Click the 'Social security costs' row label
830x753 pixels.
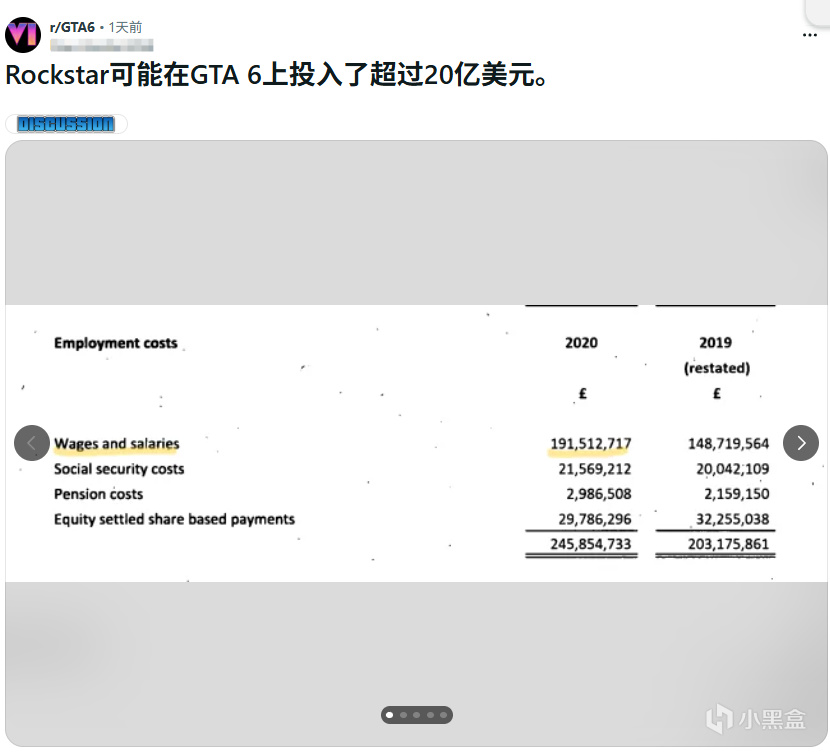(x=119, y=469)
